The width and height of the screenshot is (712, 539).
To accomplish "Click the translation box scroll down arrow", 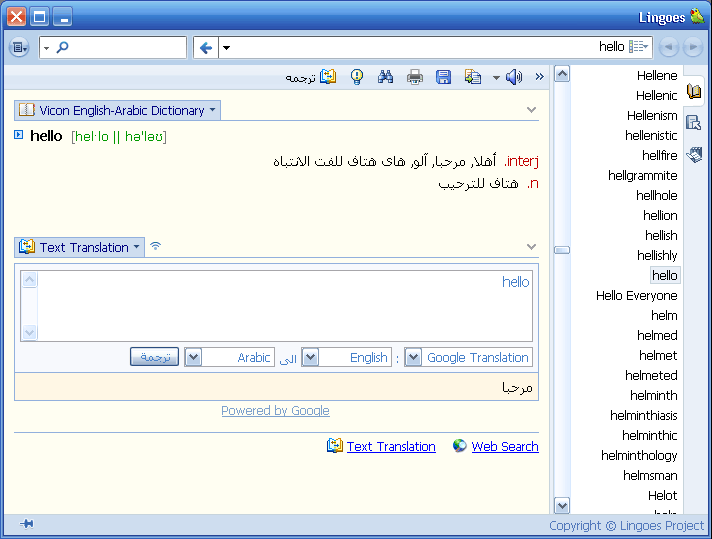I will click(30, 332).
